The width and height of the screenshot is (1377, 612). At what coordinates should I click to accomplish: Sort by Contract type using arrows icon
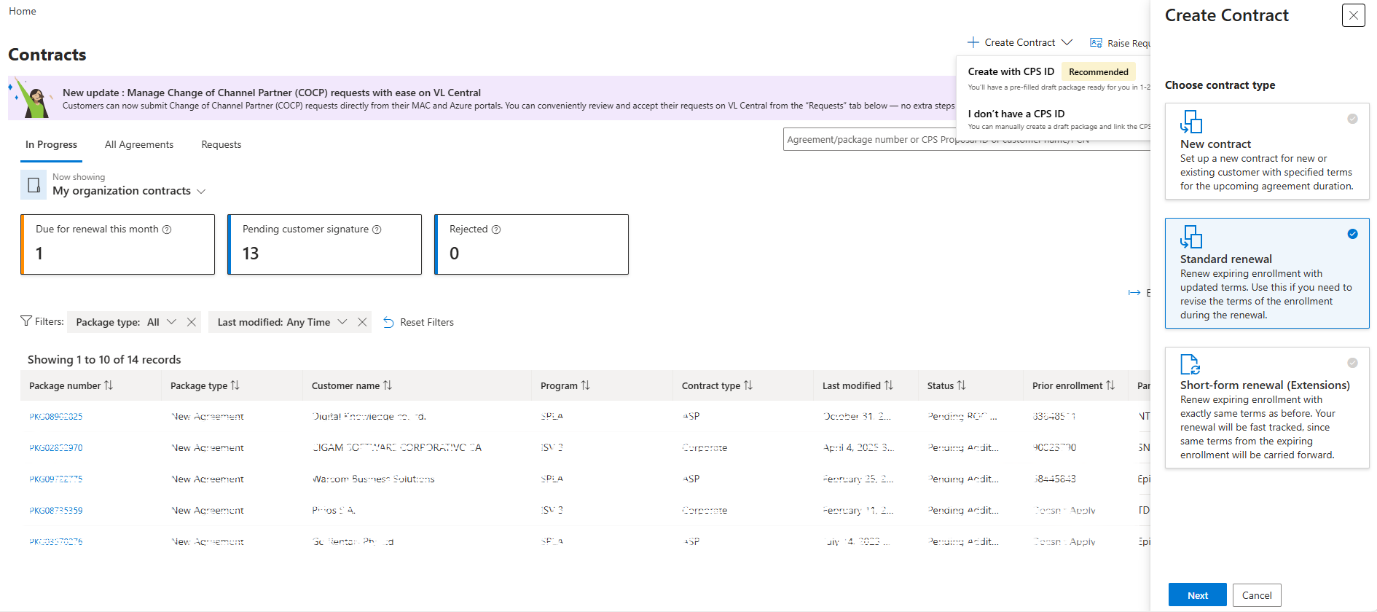748,385
